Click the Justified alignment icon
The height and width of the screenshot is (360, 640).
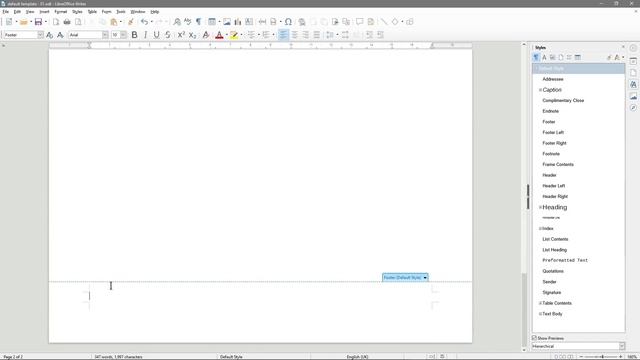click(x=317, y=35)
